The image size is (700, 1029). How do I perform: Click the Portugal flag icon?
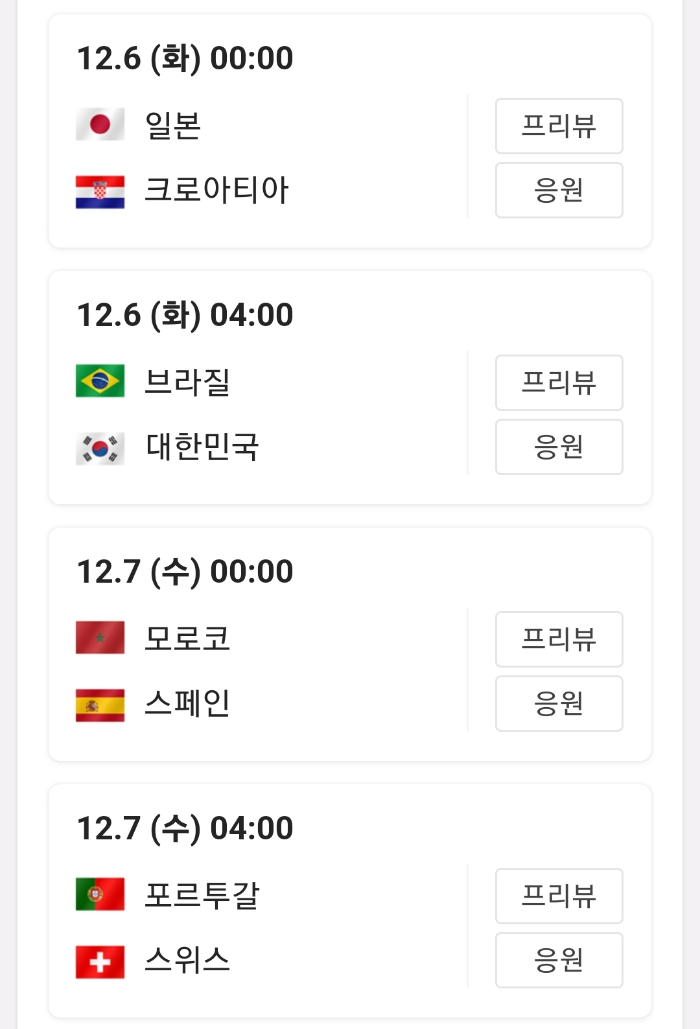[x=99, y=896]
